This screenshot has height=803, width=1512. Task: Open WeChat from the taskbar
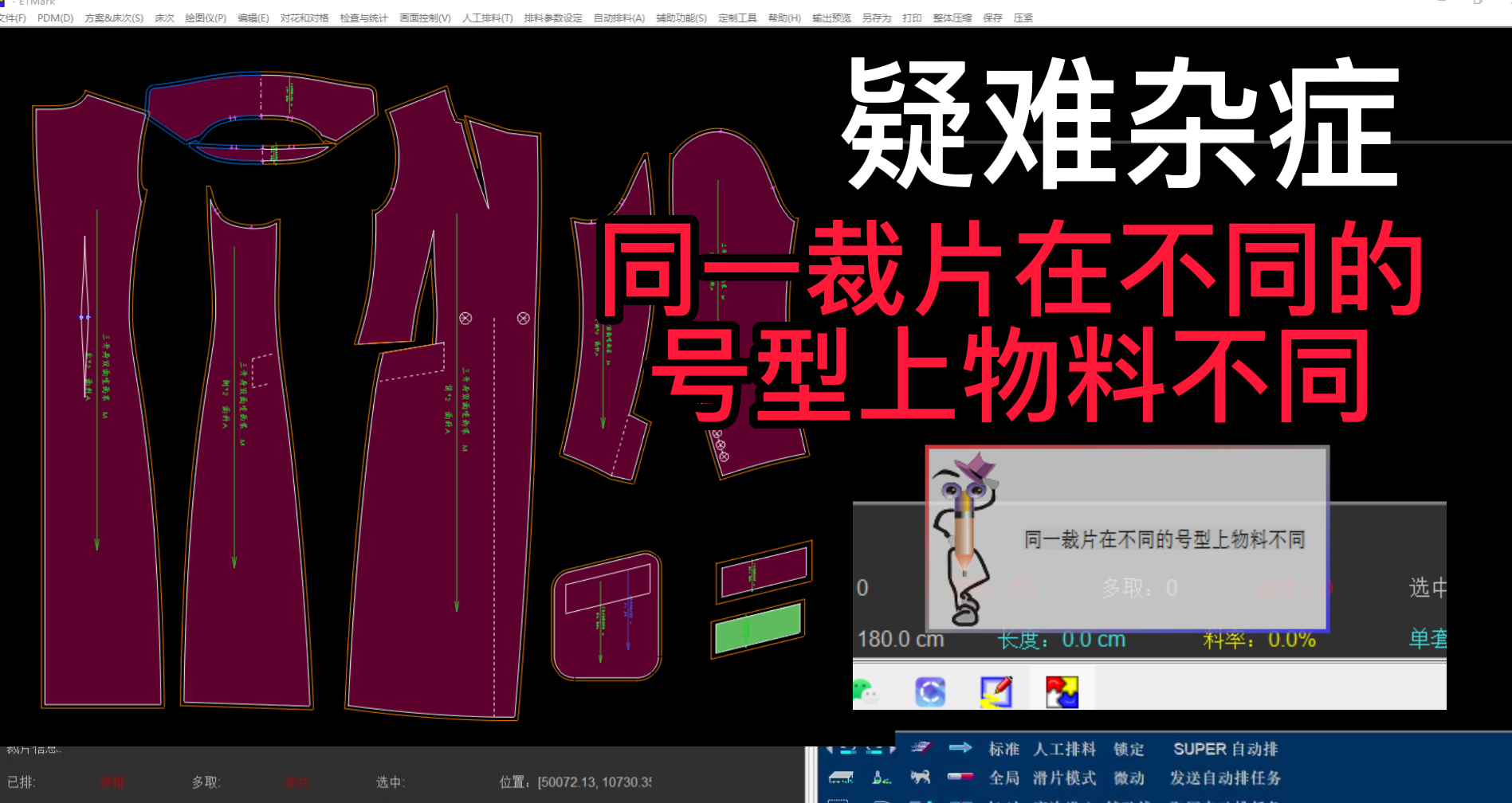[x=865, y=691]
